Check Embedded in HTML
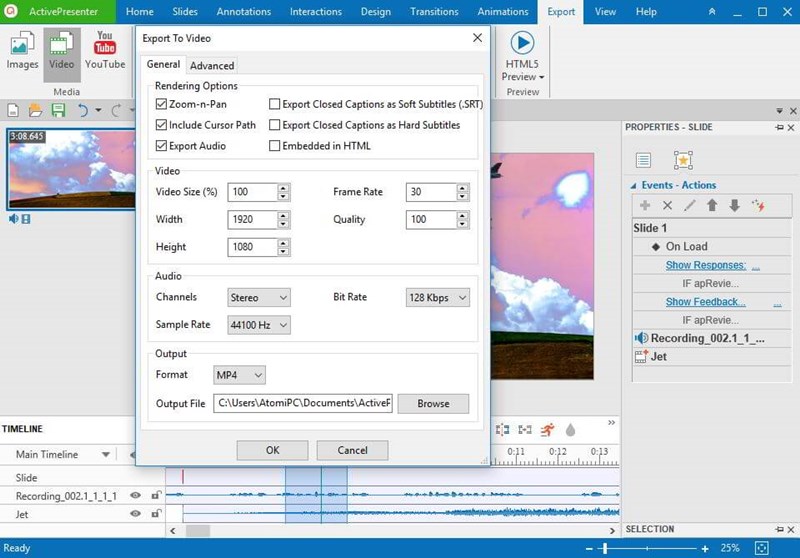 click(274, 146)
